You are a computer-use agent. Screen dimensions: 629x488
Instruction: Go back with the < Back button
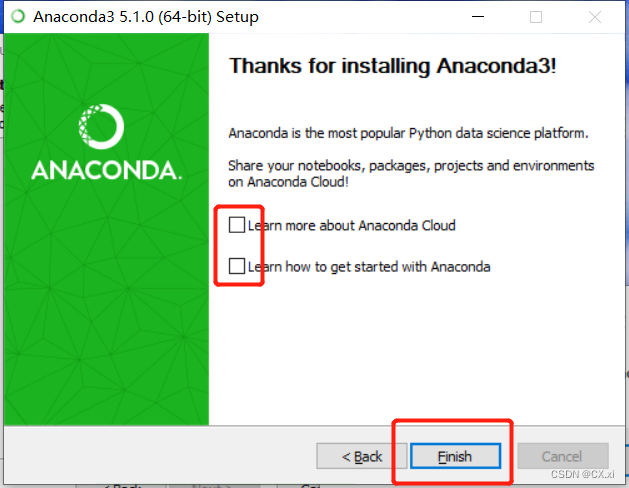pyautogui.click(x=361, y=456)
